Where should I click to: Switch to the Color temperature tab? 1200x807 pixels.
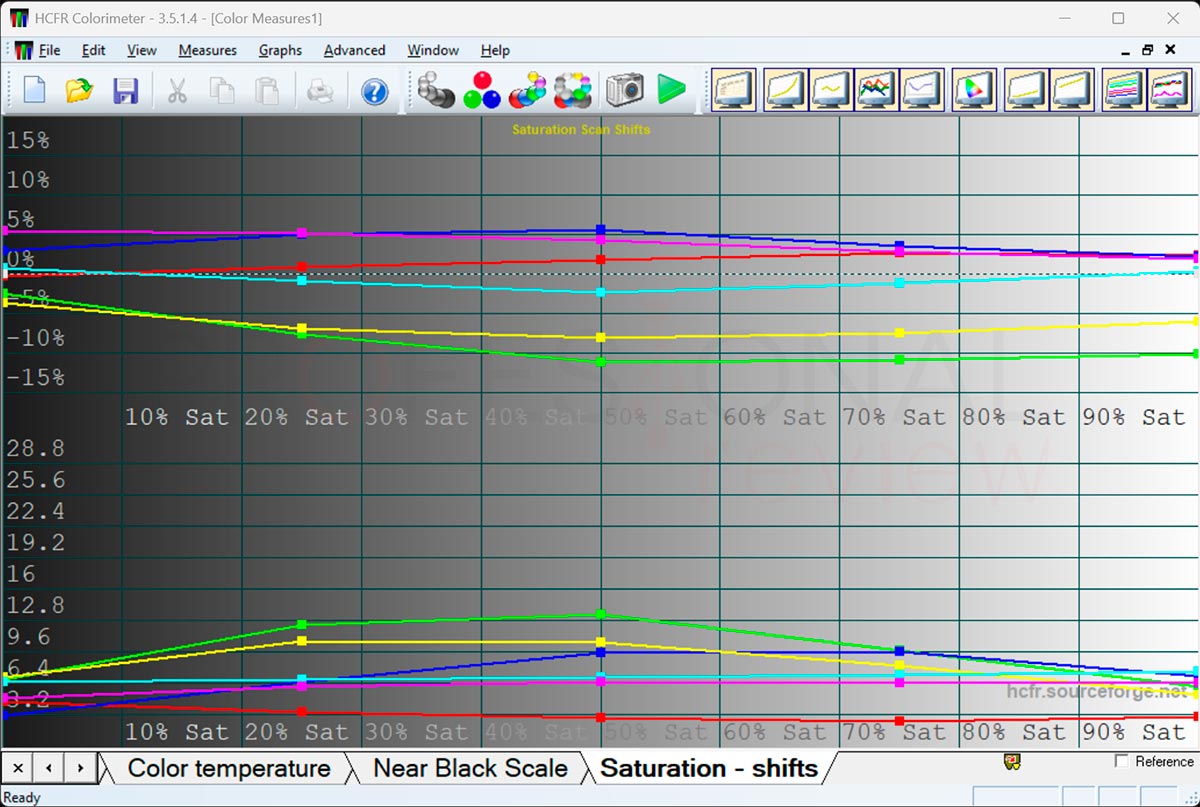pyautogui.click(x=229, y=768)
